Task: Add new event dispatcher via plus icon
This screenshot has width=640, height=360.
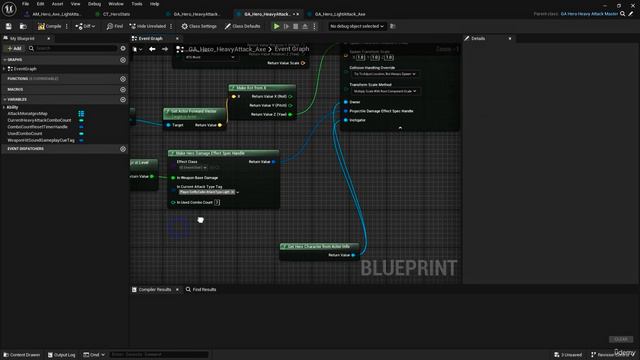Action: [x=123, y=149]
